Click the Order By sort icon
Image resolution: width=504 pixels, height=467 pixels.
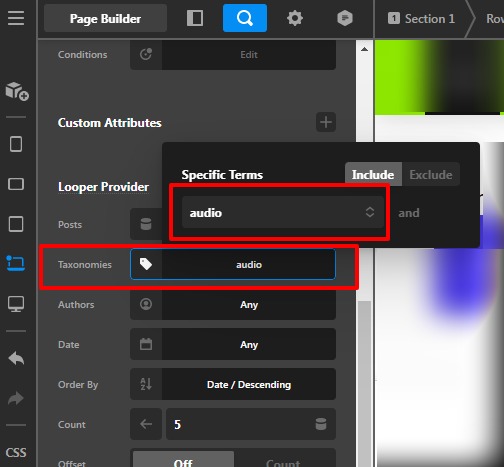pos(146,384)
